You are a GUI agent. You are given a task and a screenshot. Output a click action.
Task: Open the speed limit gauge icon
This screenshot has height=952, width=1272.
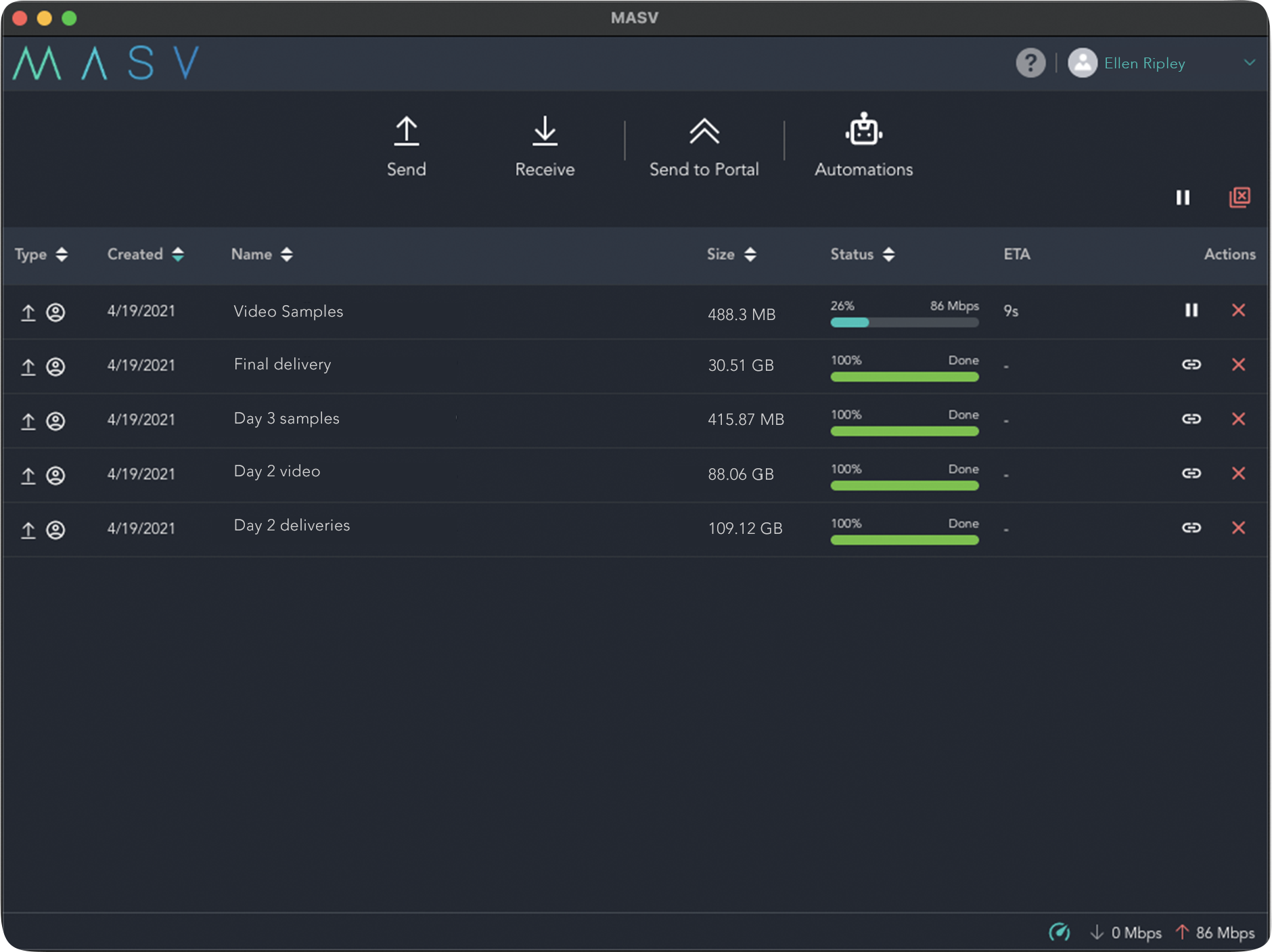pyautogui.click(x=1059, y=932)
